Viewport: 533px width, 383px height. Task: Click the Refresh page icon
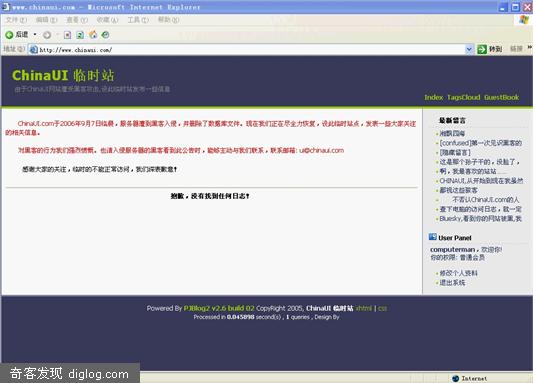tap(80, 35)
